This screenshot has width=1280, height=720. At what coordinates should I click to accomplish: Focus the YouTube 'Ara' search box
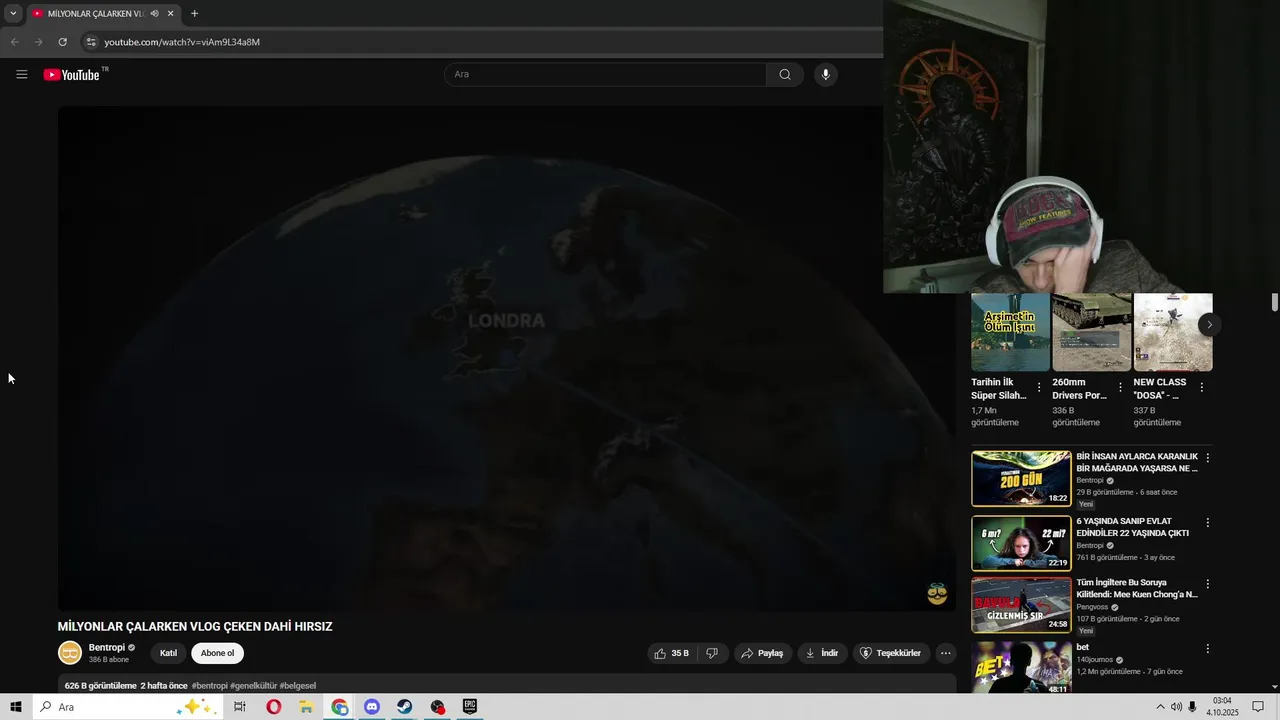tap(605, 74)
